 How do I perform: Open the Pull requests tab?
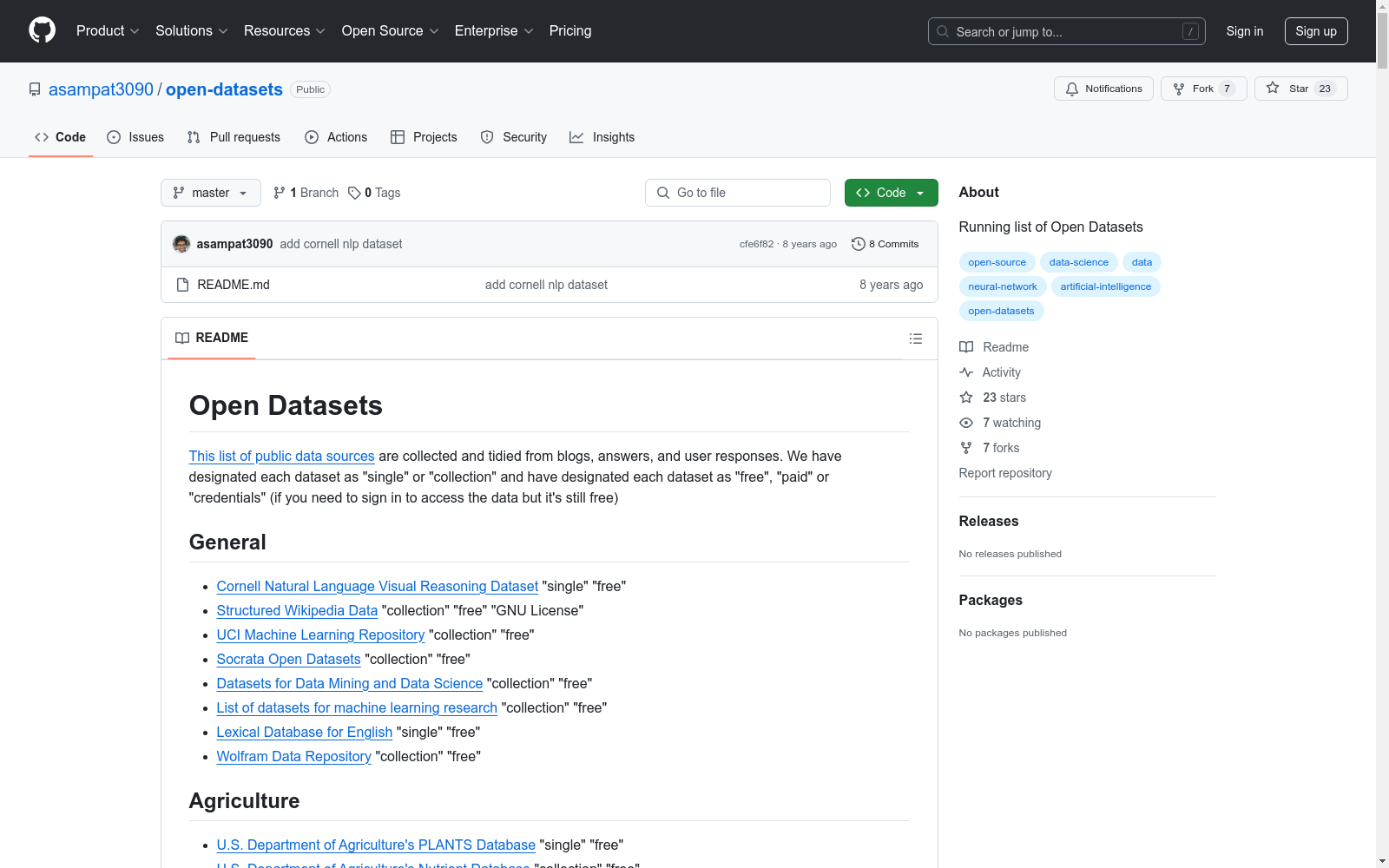click(x=234, y=137)
